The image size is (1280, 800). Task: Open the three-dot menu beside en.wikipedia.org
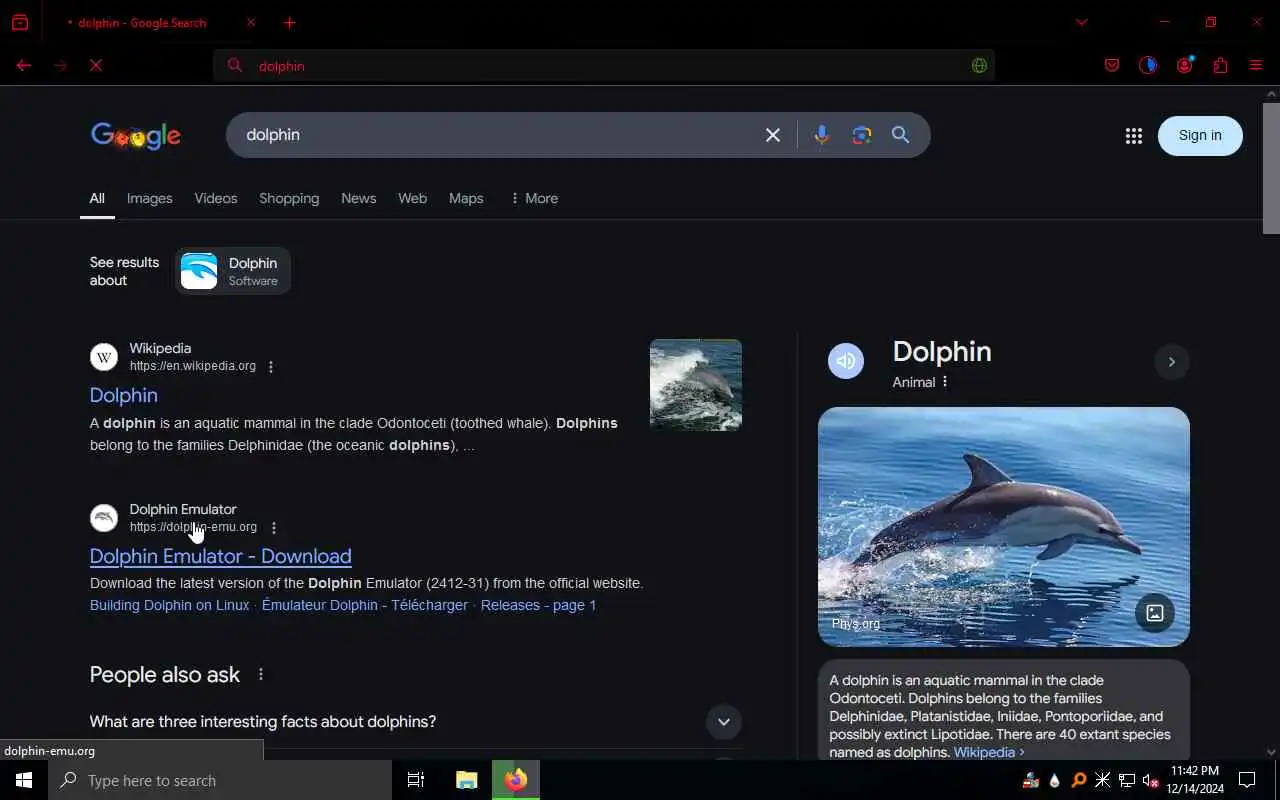271,366
